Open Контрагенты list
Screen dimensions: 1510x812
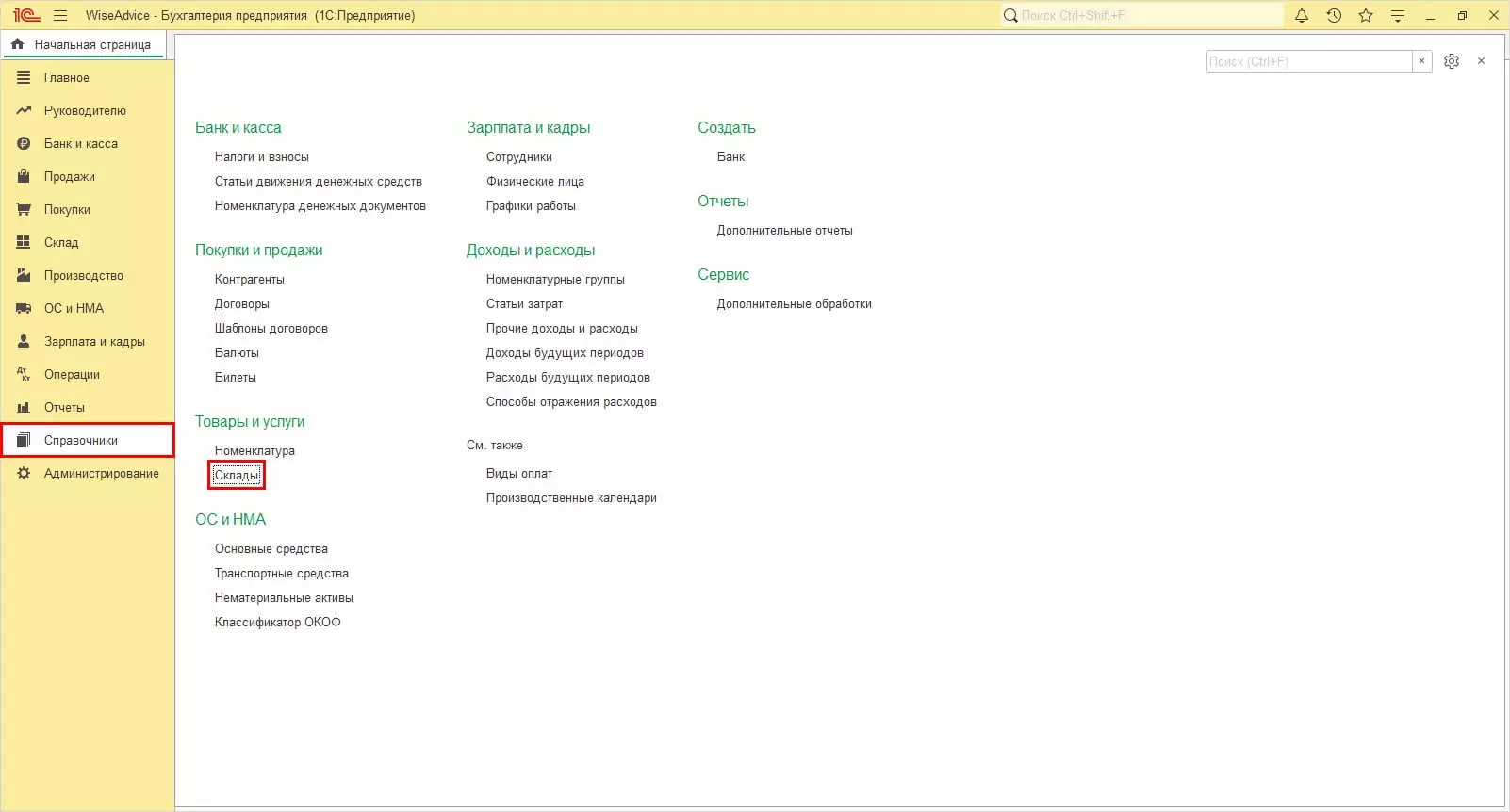coord(249,279)
